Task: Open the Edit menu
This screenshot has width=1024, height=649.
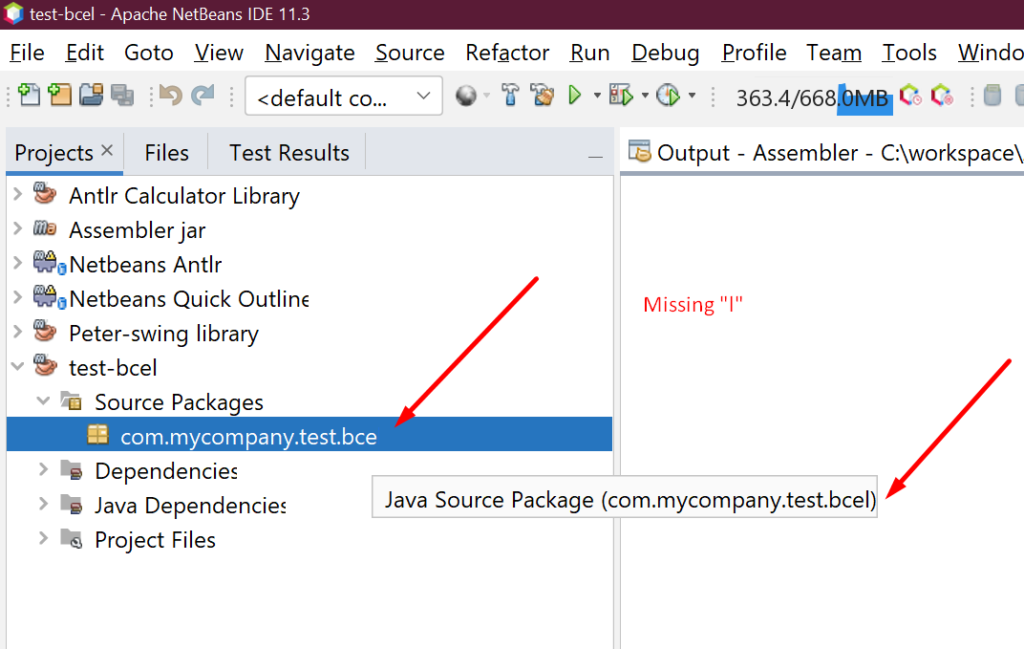Action: pyautogui.click(x=84, y=52)
